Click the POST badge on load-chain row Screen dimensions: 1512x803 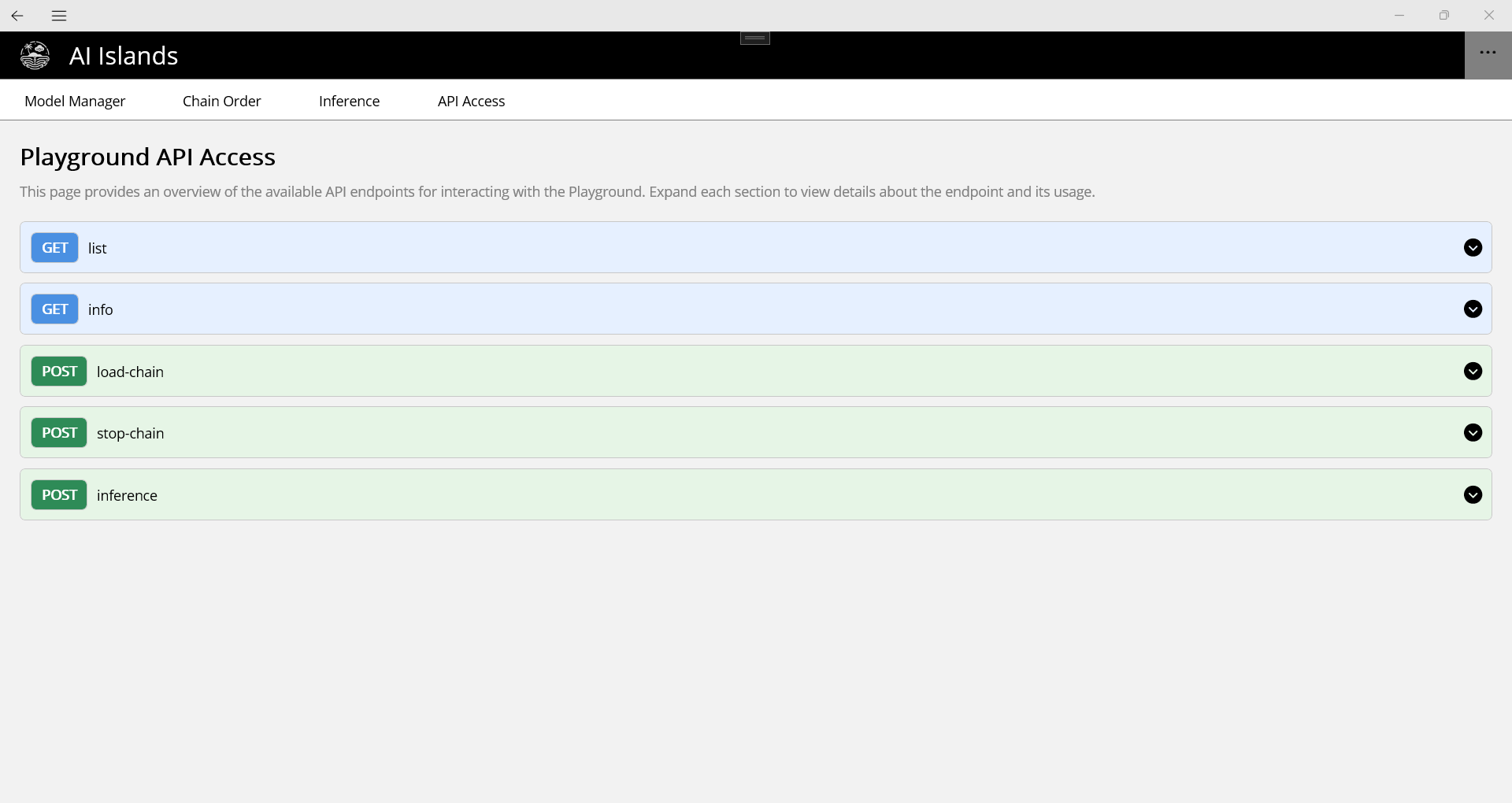59,371
